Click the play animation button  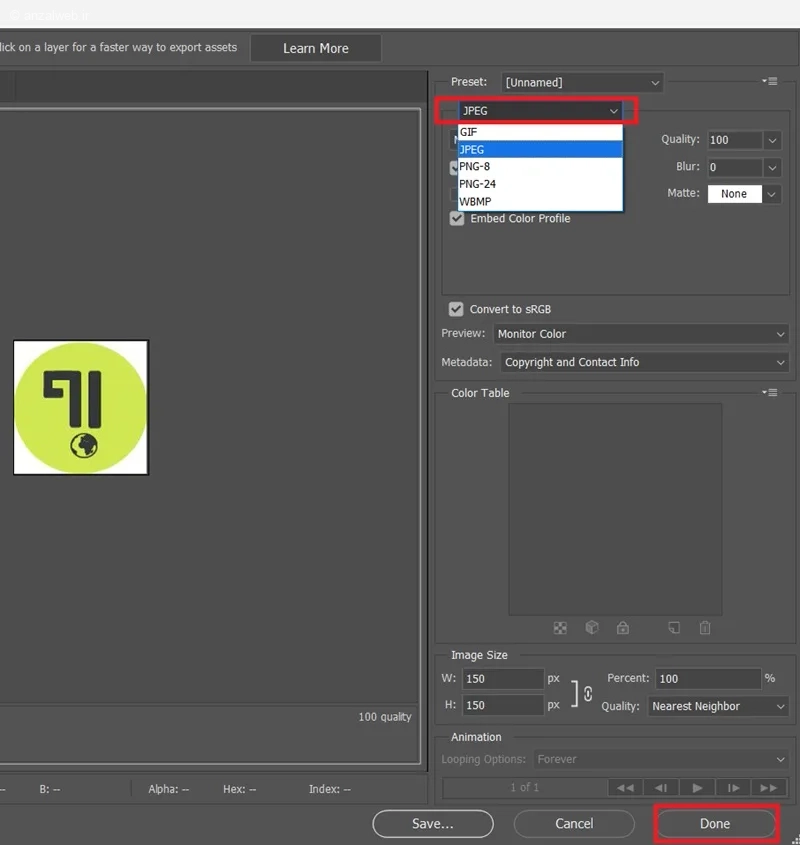697,787
